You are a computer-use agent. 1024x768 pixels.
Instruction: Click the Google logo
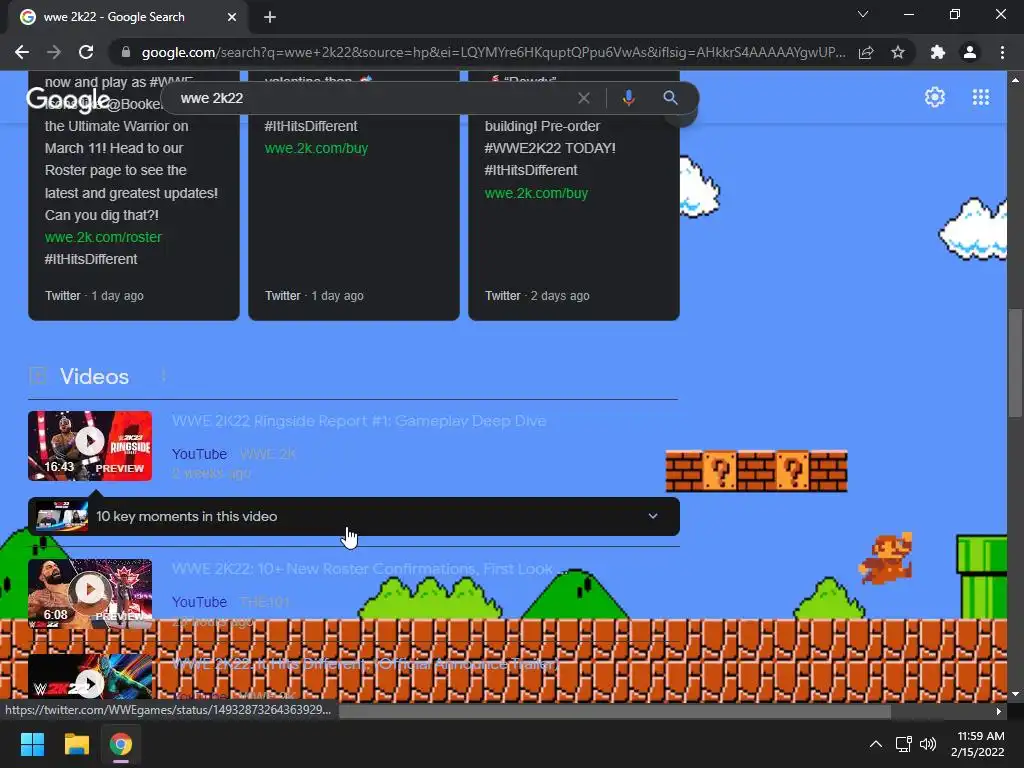(68, 99)
